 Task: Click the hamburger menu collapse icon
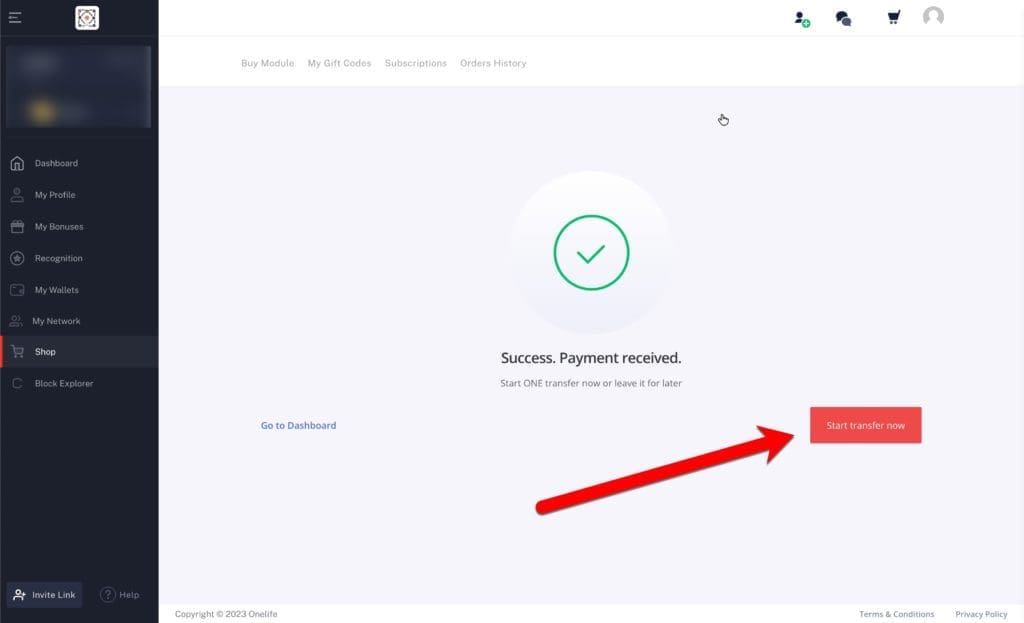point(15,17)
